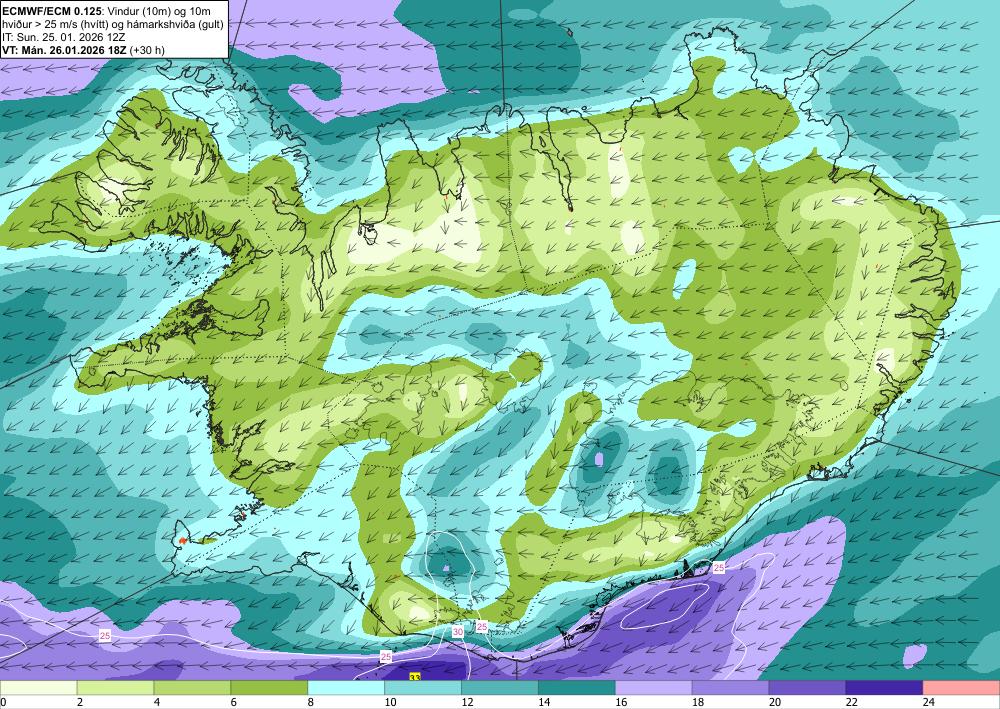
Task: Click the 18–20 m/s purple swatch
Action: pyautogui.click(x=730, y=688)
